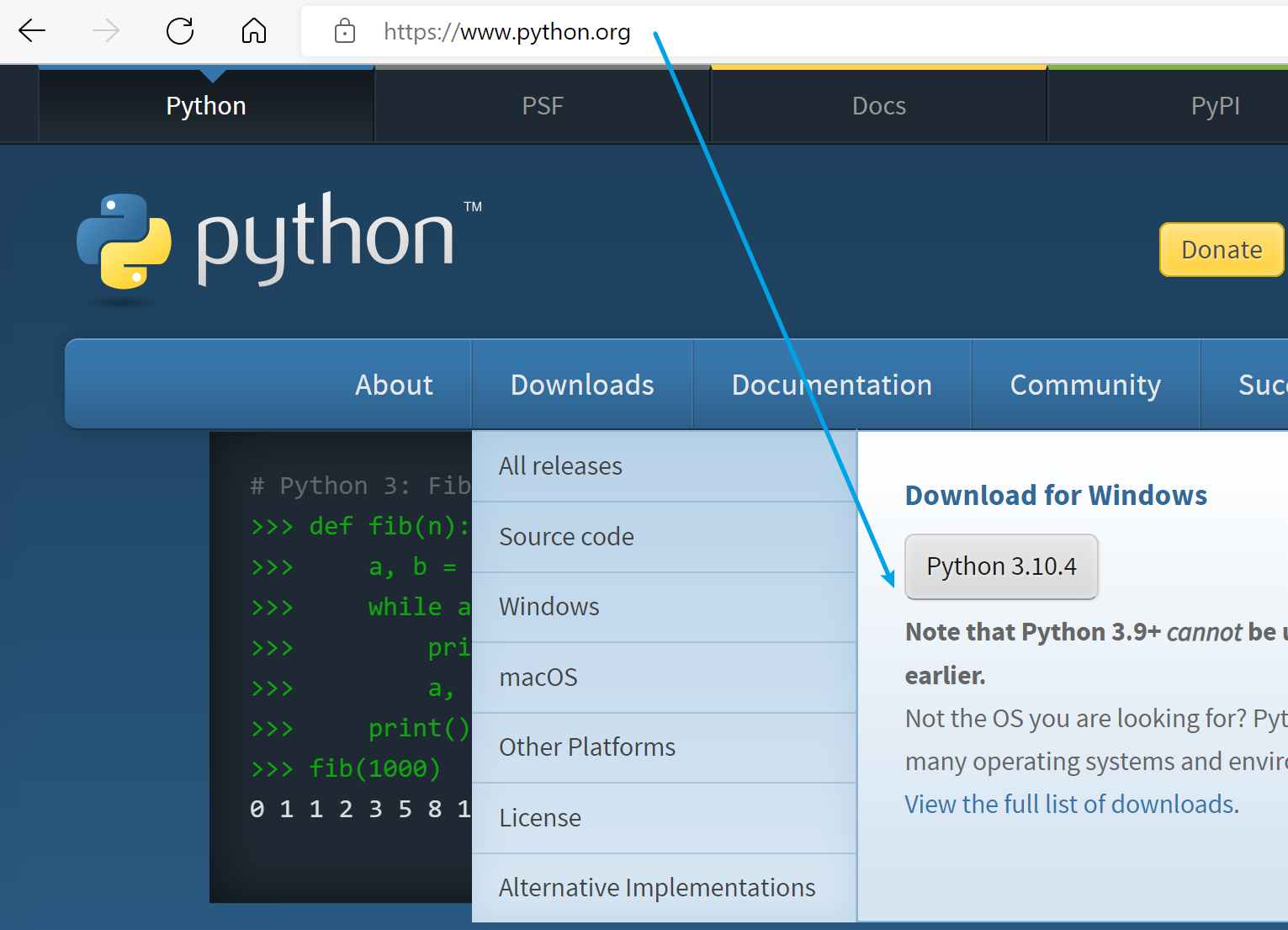Click the Note that Python 3.9+ text
This screenshot has width=1288, height=930.
[x=1033, y=632]
